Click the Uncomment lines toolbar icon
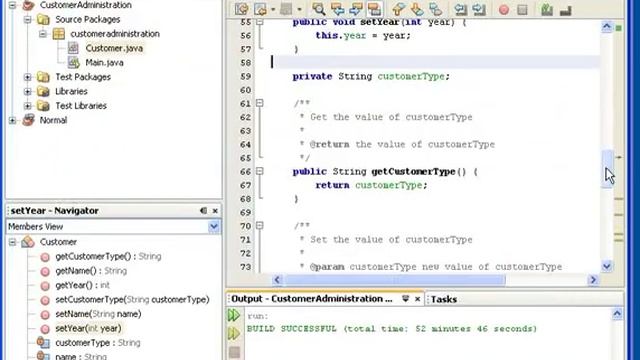The height and width of the screenshot is (360, 640). coord(566,10)
